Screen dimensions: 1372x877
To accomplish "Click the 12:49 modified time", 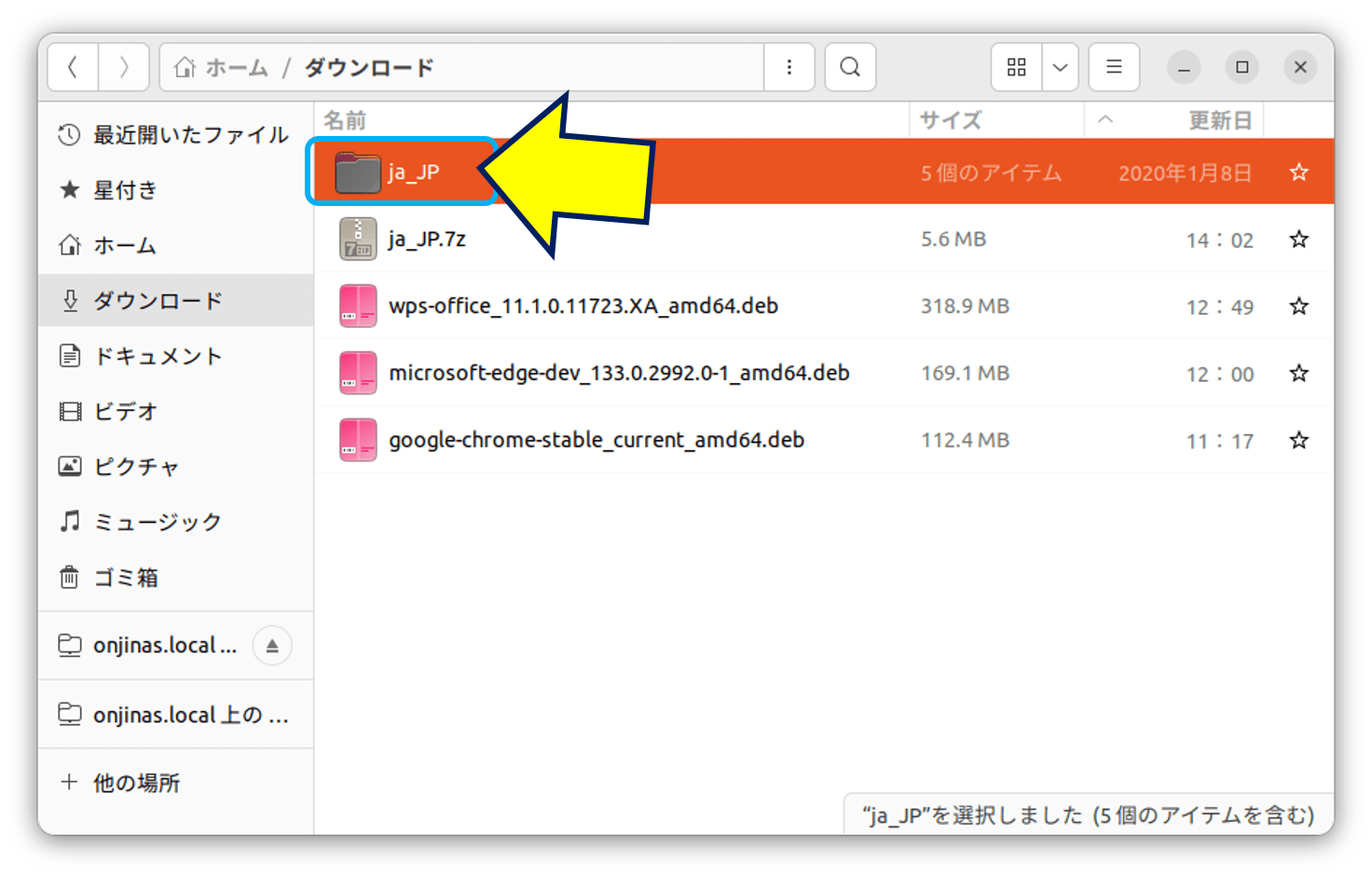I will click(1220, 308).
